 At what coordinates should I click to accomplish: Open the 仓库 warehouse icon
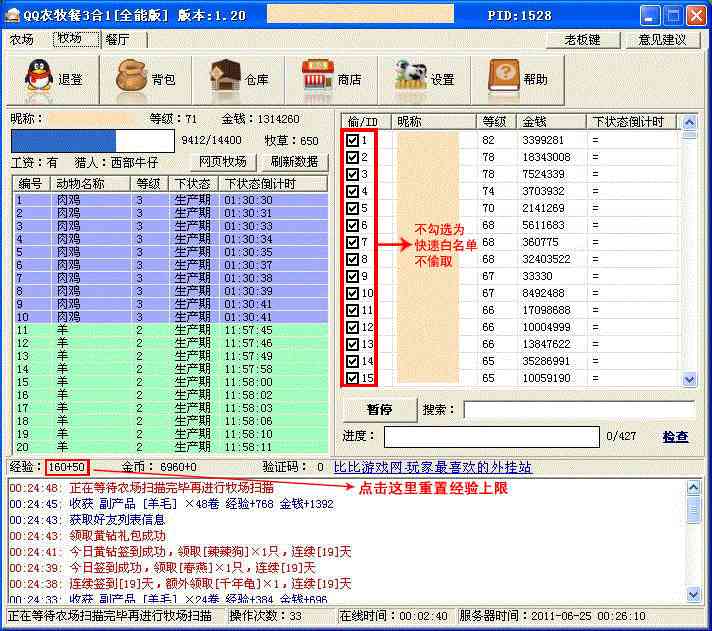click(x=226, y=77)
